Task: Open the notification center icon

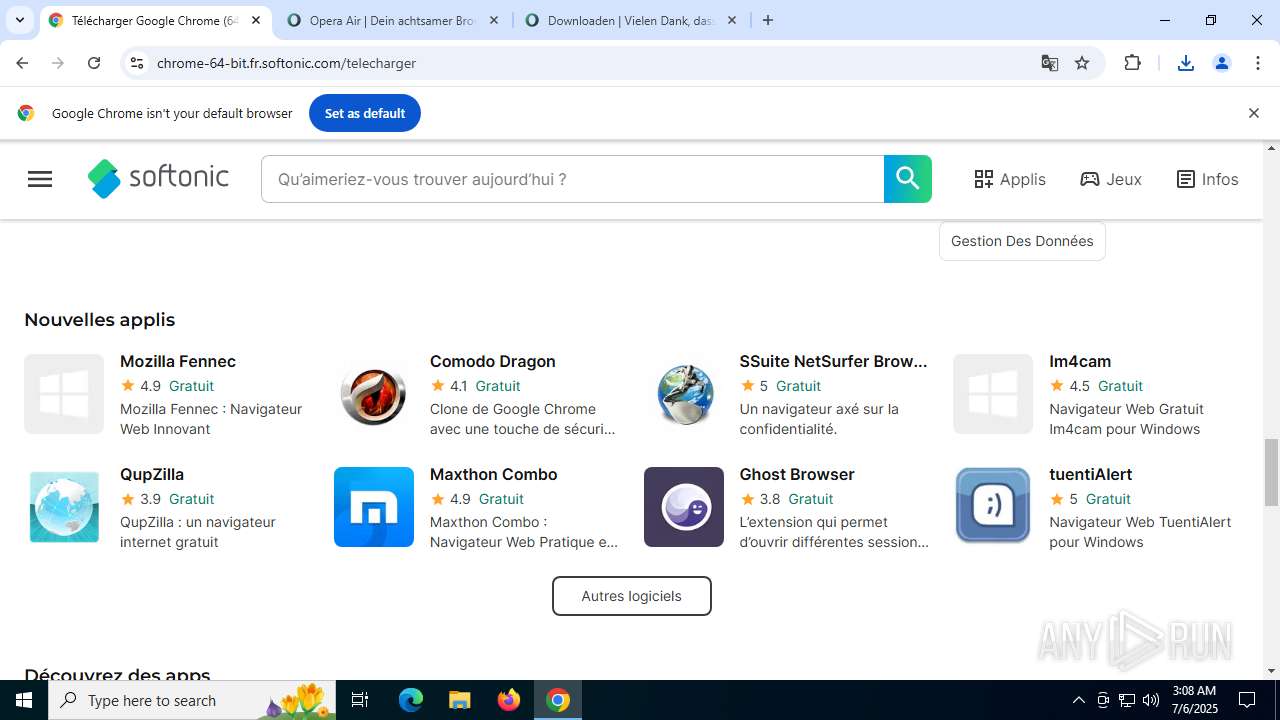Action: point(1248,700)
